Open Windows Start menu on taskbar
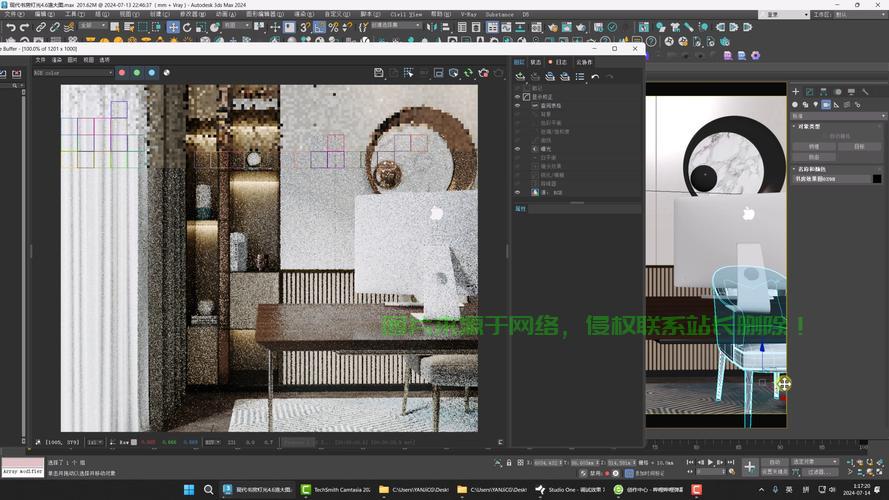Viewport: 889px width, 500px height. [189, 489]
